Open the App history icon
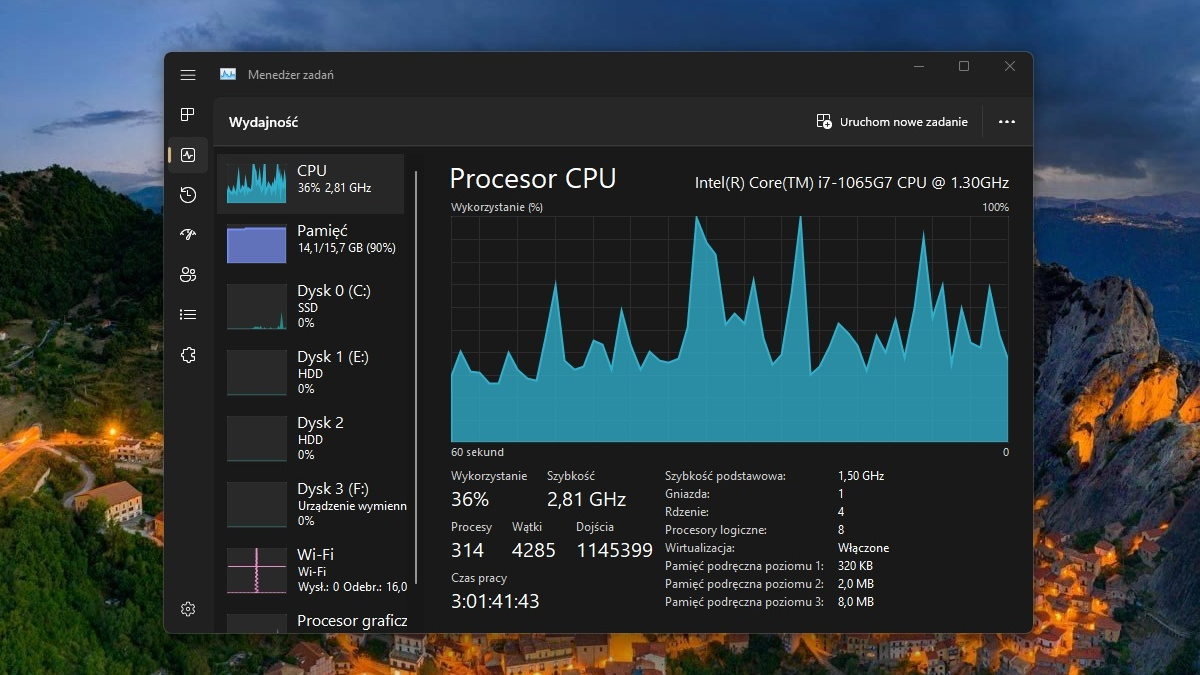 coord(188,195)
